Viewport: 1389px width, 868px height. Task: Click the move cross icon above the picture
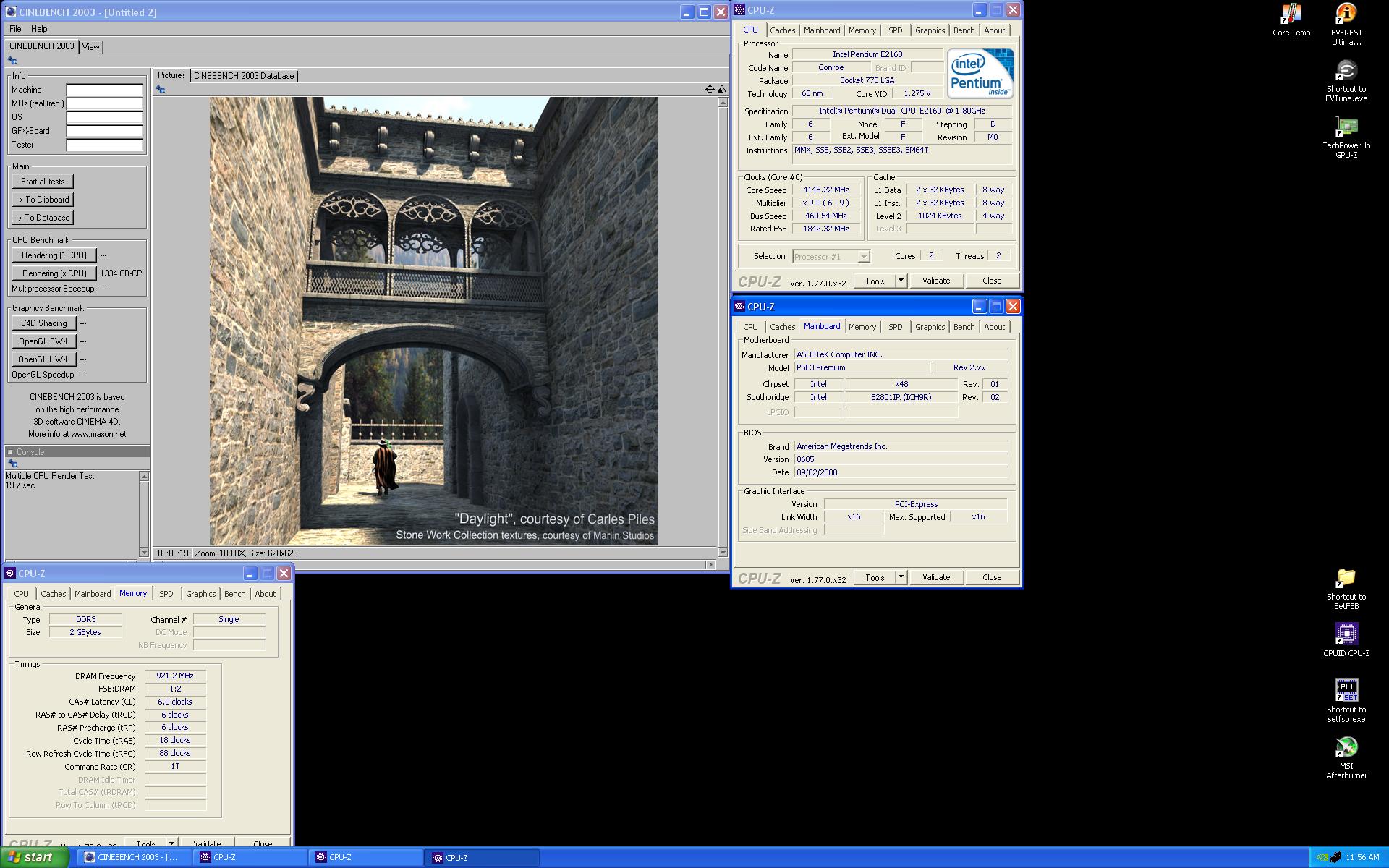710,90
